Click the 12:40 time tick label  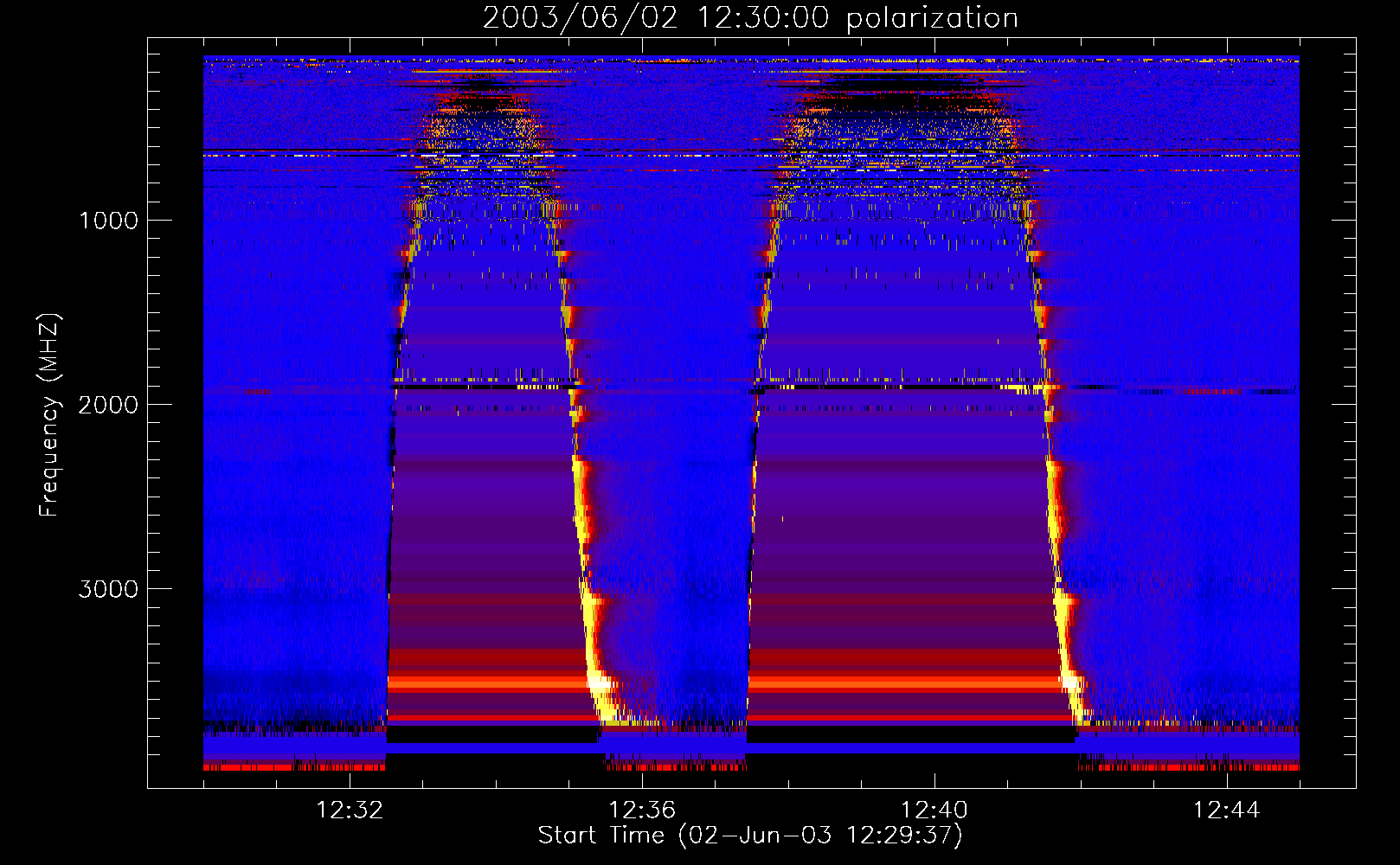934,811
